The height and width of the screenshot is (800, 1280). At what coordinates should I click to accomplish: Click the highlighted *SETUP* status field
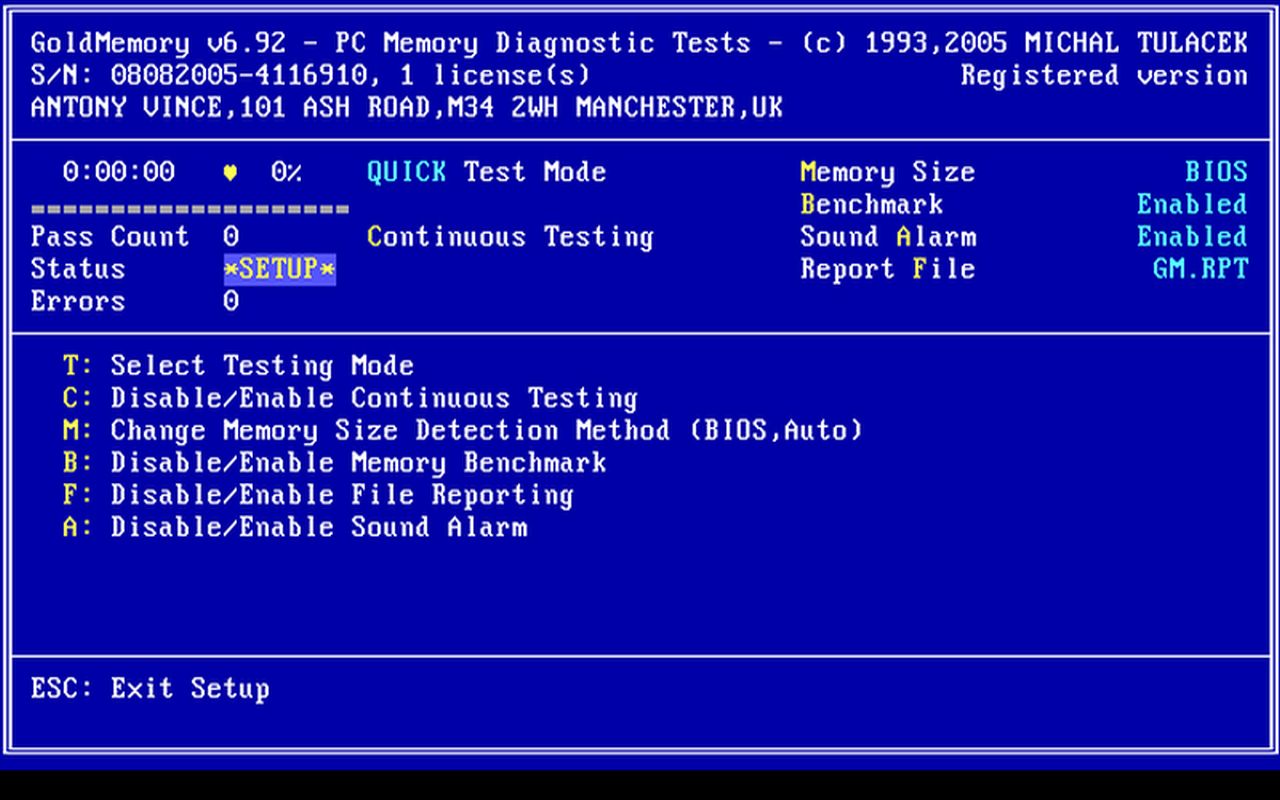click(279, 269)
